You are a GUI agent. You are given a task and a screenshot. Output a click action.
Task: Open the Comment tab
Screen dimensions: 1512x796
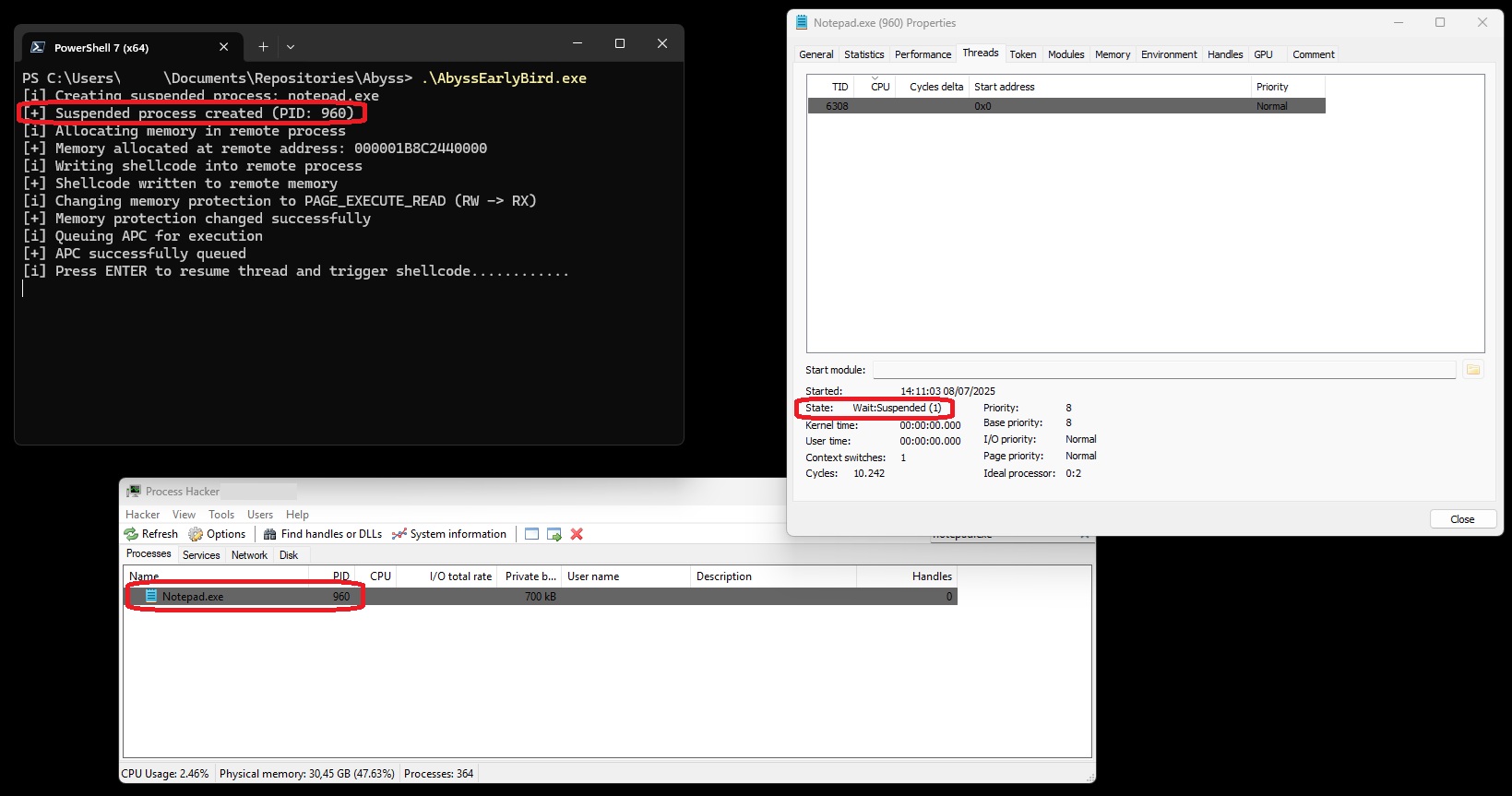tap(1314, 54)
